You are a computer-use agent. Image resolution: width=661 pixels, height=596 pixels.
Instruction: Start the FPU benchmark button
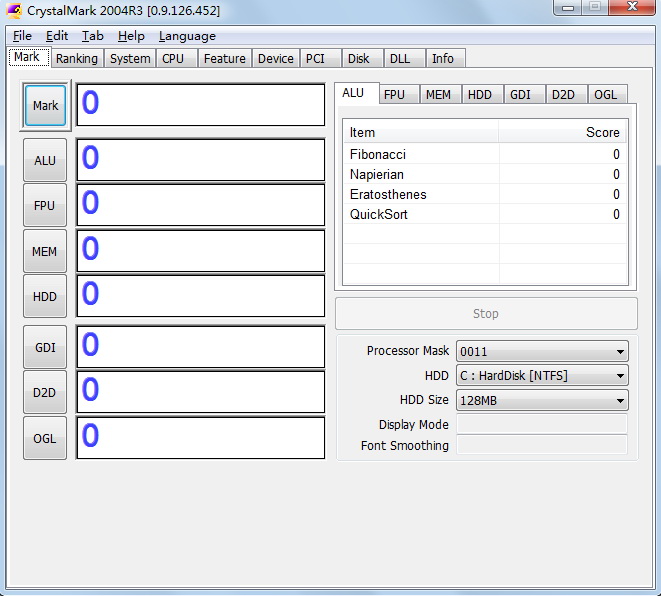[45, 205]
